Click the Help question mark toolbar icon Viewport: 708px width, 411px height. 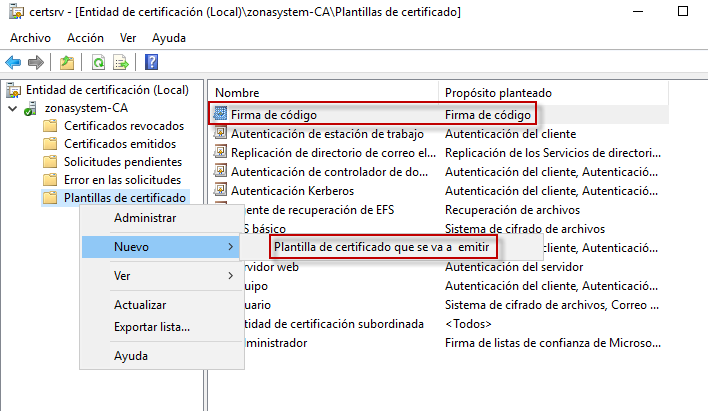coord(151,62)
